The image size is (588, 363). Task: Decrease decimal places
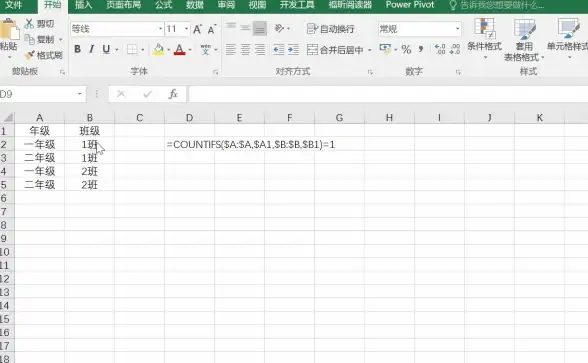point(454,49)
